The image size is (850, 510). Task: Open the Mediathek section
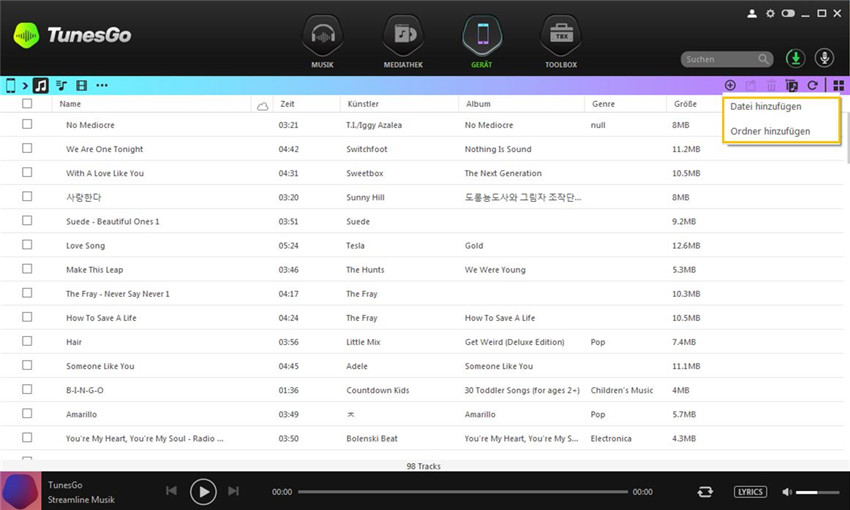[403, 42]
